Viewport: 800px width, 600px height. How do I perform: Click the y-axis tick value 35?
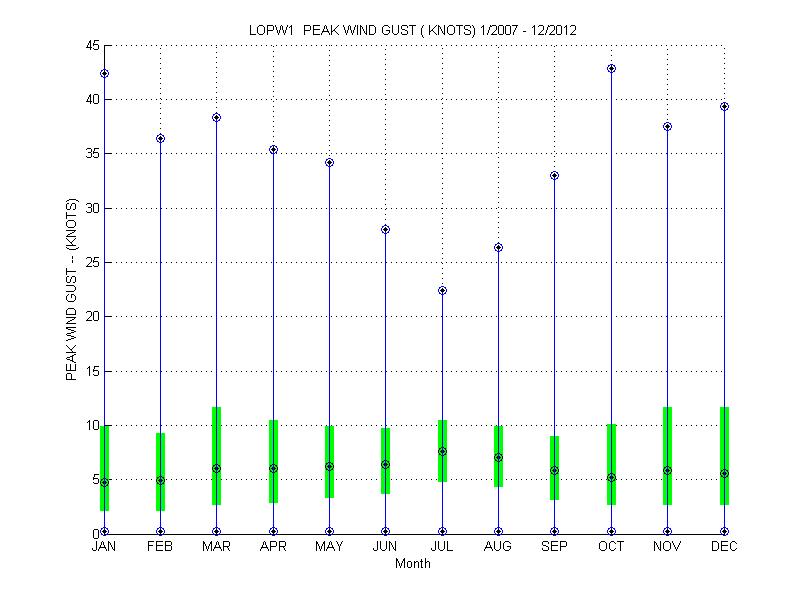pyautogui.click(x=93, y=154)
